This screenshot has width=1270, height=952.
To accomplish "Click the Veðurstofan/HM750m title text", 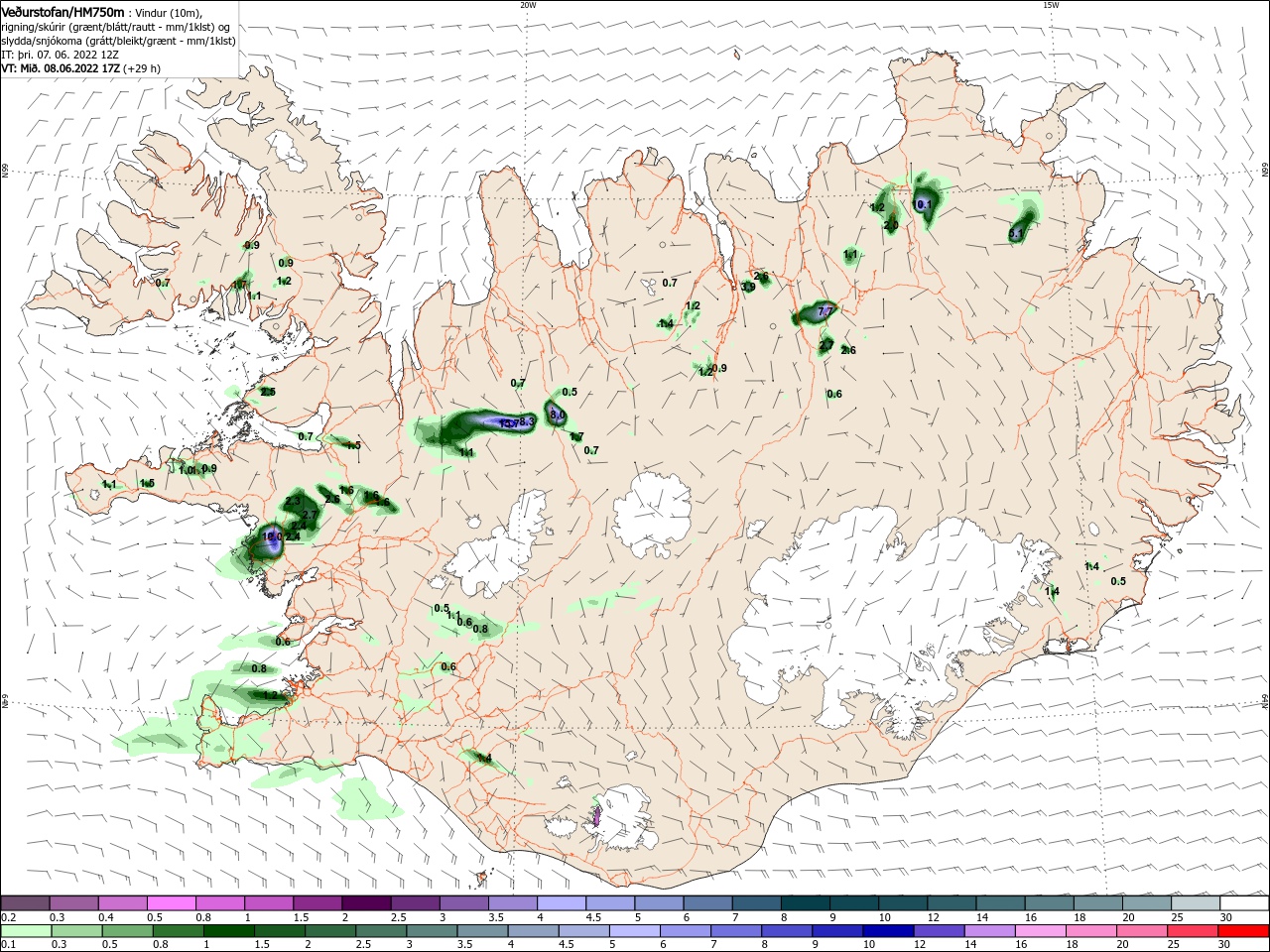I will [x=63, y=12].
